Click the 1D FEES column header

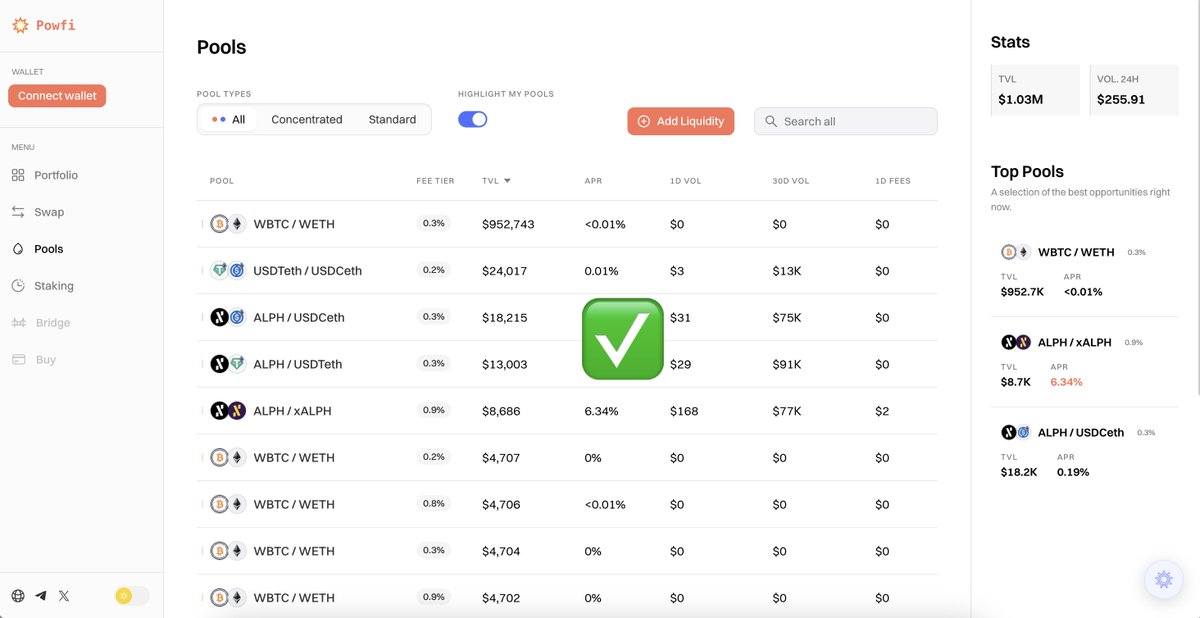pos(893,181)
